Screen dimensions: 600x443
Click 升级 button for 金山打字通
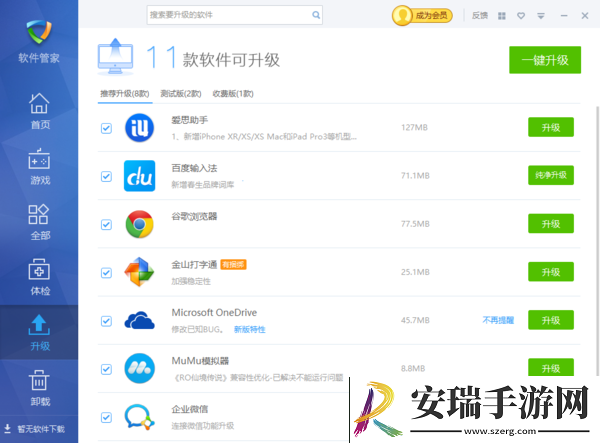click(551, 272)
